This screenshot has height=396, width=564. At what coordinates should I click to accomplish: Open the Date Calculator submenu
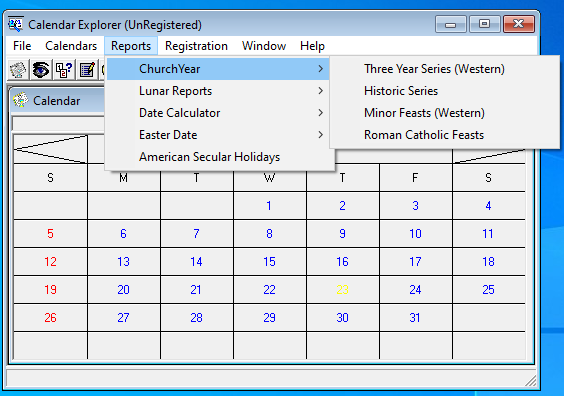(x=218, y=113)
